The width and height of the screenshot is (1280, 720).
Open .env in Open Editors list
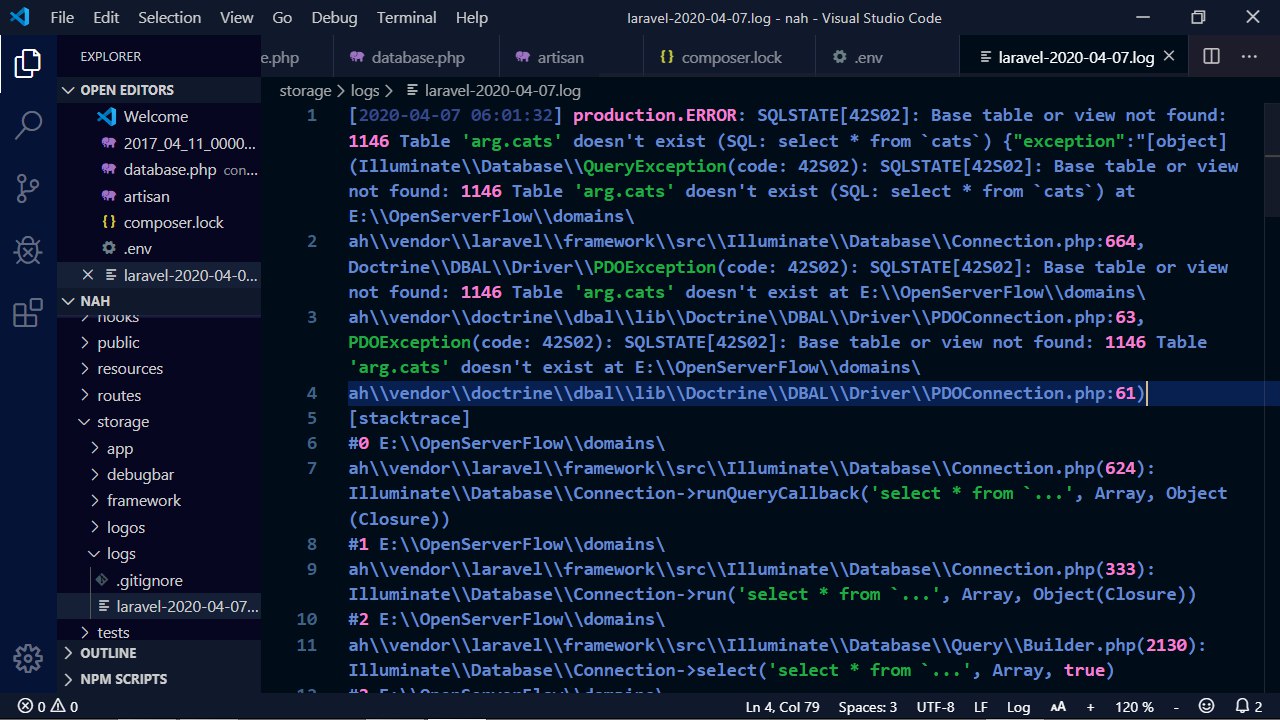(160, 248)
